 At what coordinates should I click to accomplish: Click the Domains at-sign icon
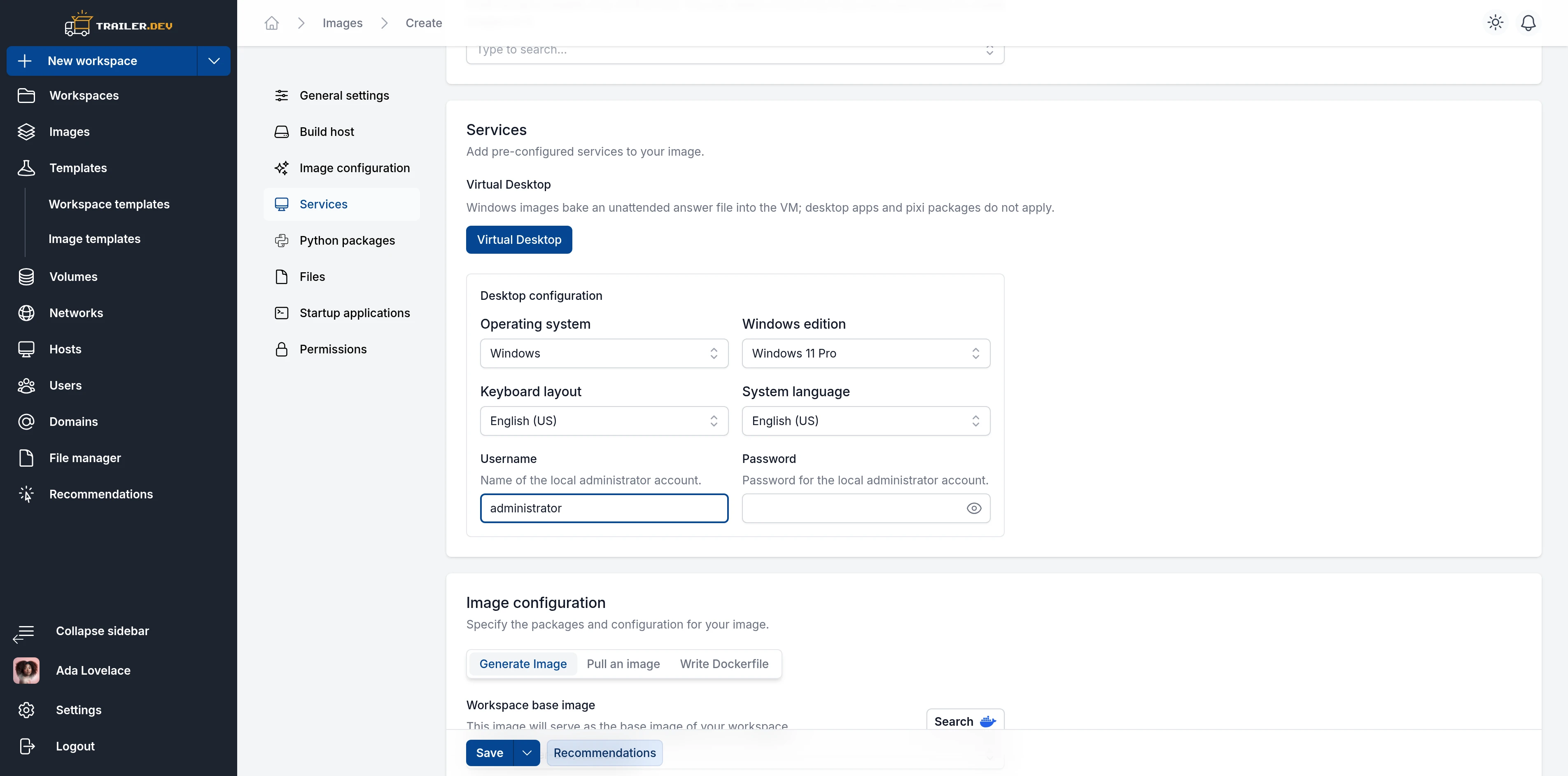(x=26, y=421)
